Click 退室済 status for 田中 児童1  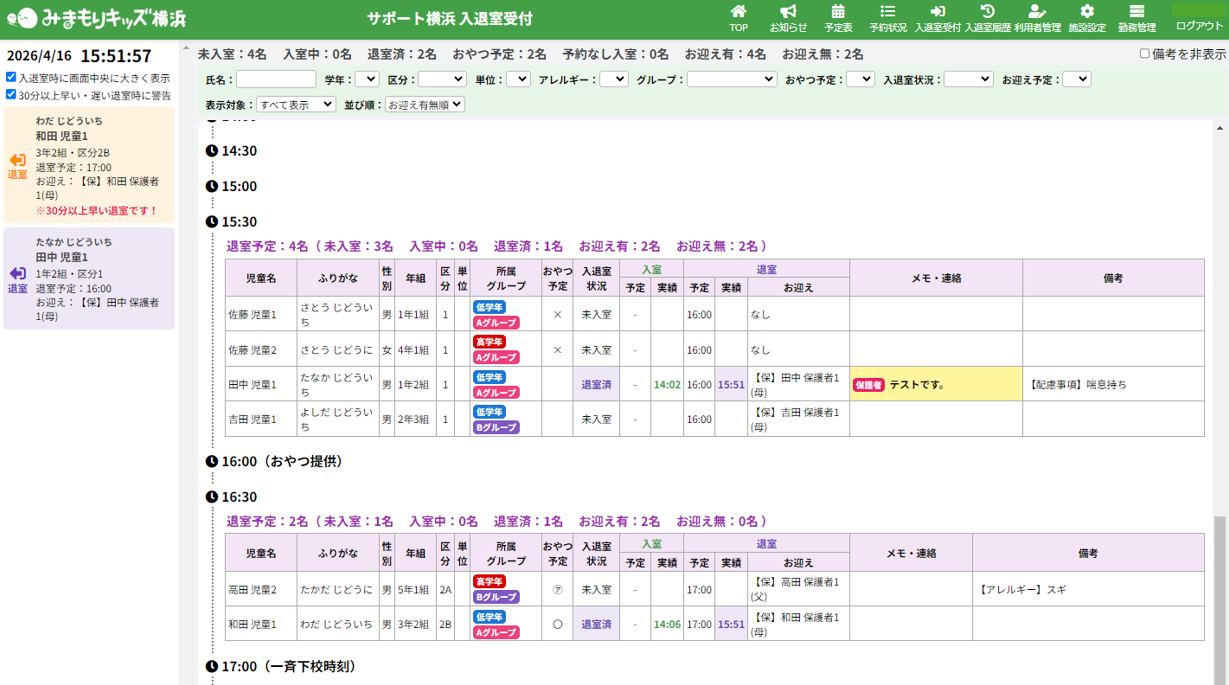(596, 385)
